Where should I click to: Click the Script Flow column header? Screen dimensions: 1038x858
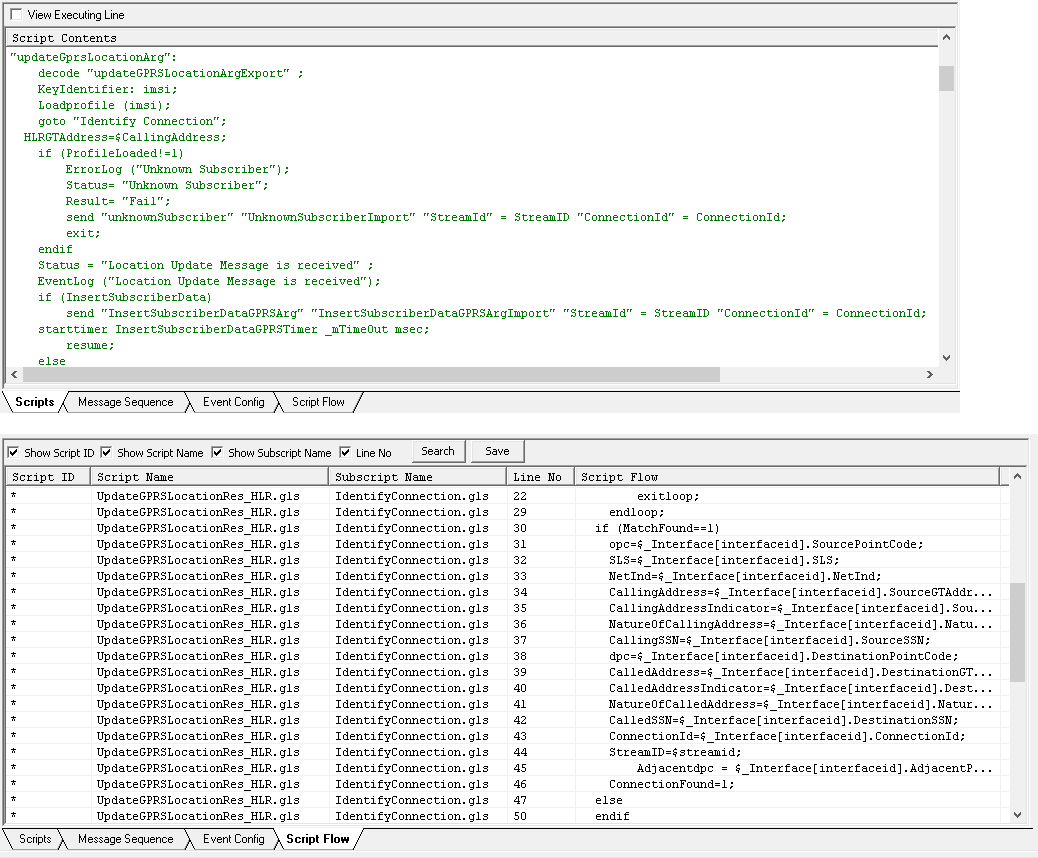point(787,477)
